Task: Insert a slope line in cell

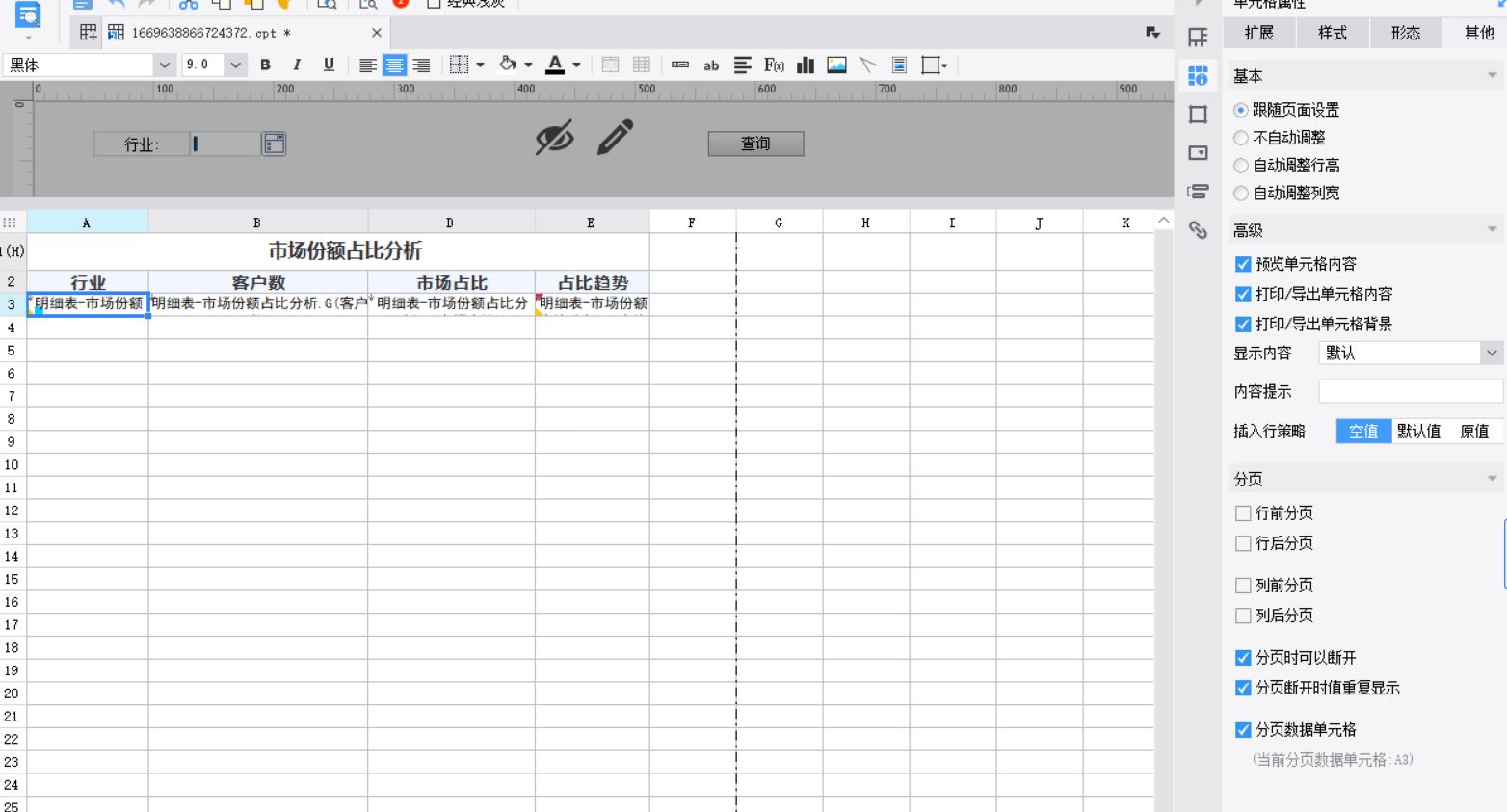Action: click(868, 65)
